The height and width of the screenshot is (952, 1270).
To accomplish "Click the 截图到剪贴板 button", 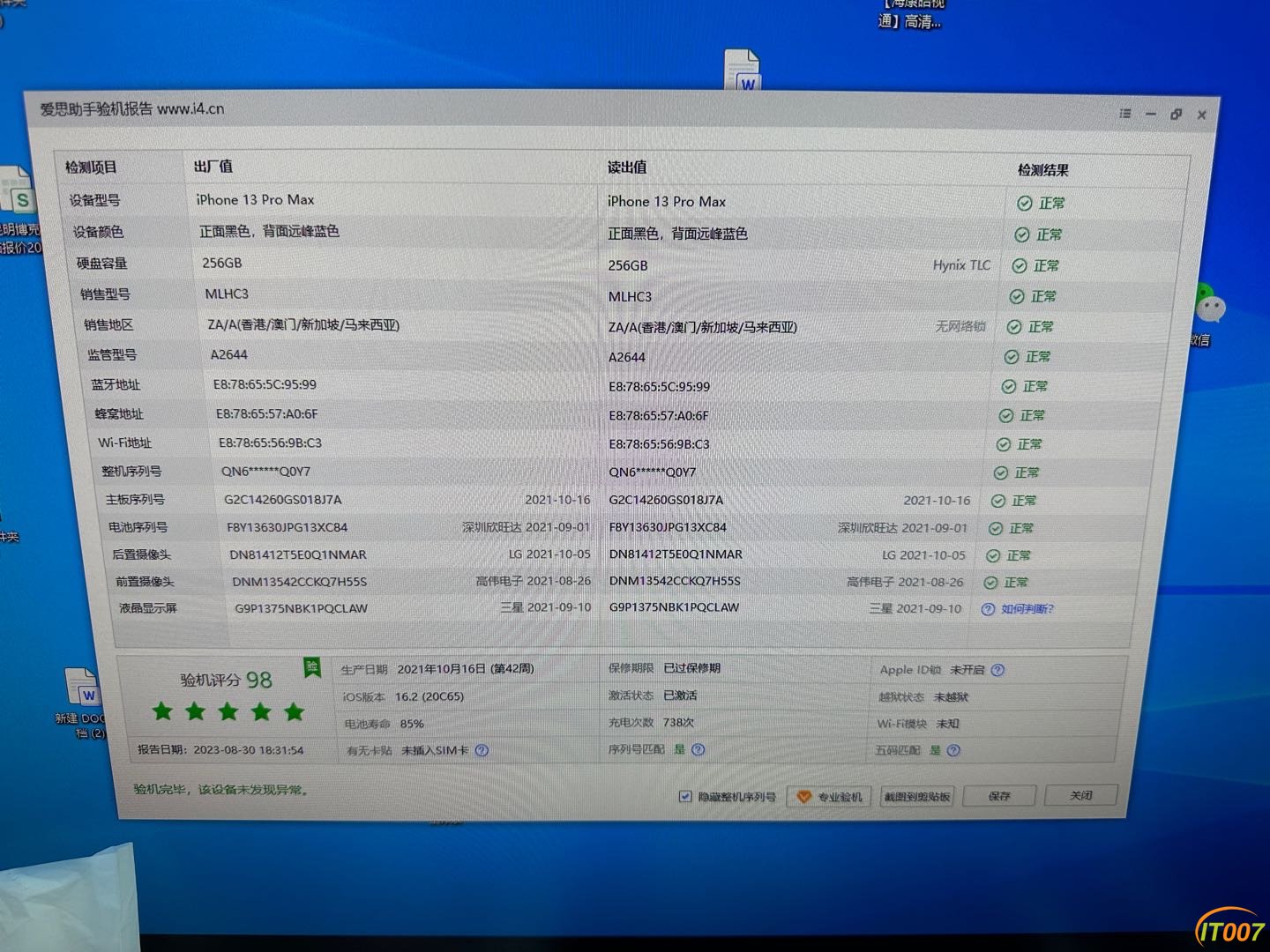I will (917, 797).
